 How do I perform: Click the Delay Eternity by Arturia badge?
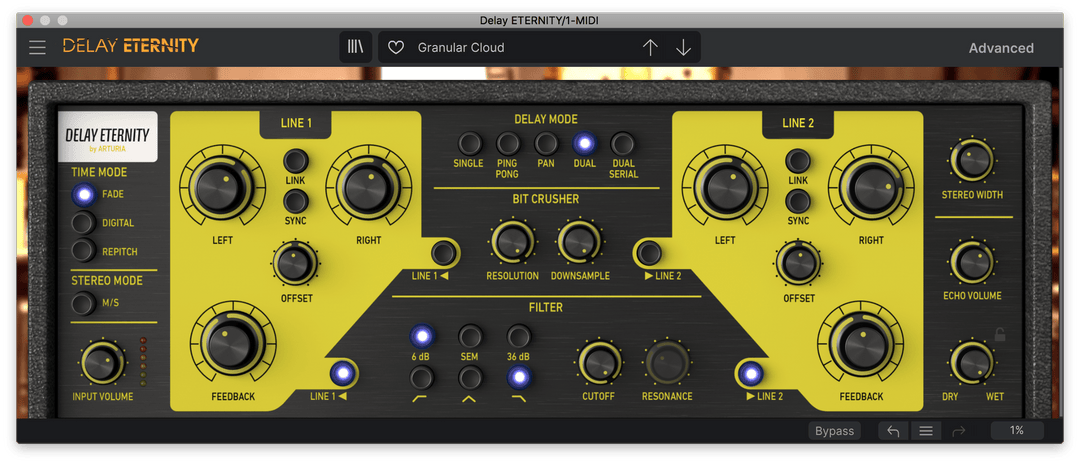[x=107, y=136]
